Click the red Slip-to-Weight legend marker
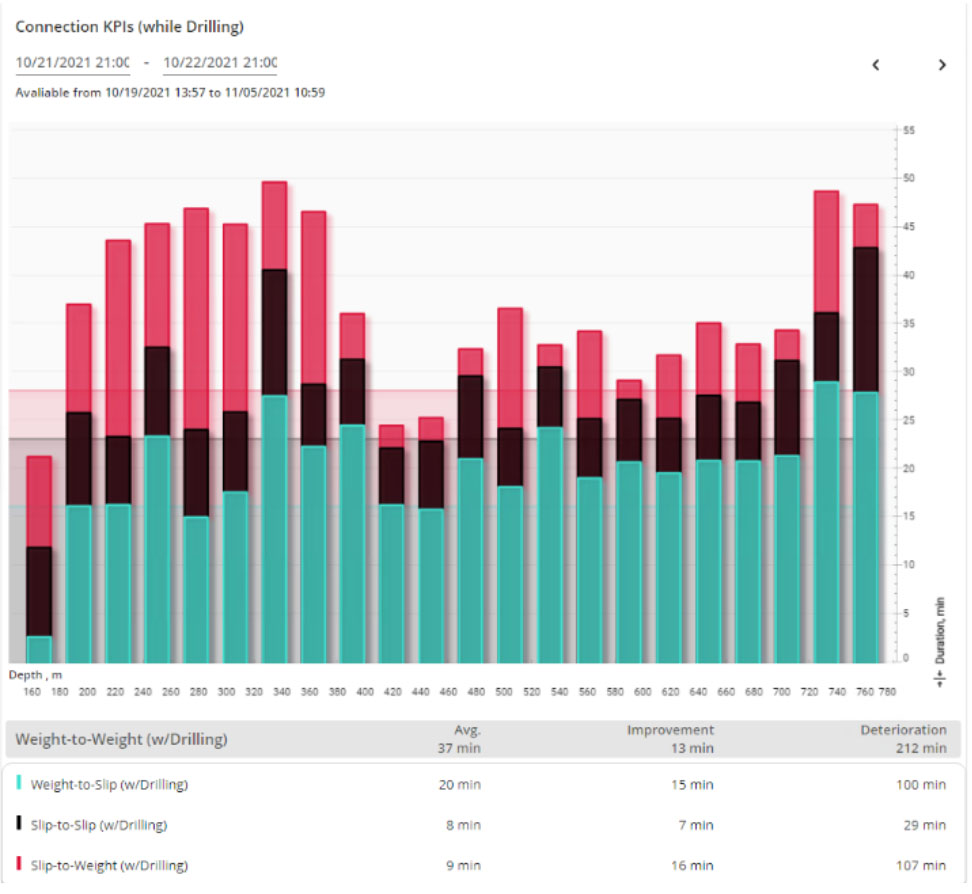The image size is (972, 894). click(20, 865)
